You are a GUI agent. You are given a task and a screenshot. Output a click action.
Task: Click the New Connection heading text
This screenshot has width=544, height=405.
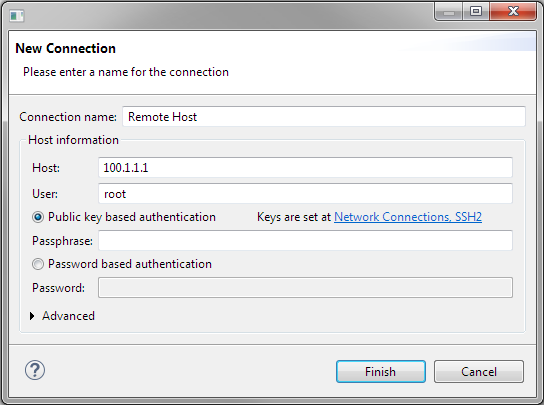point(66,48)
